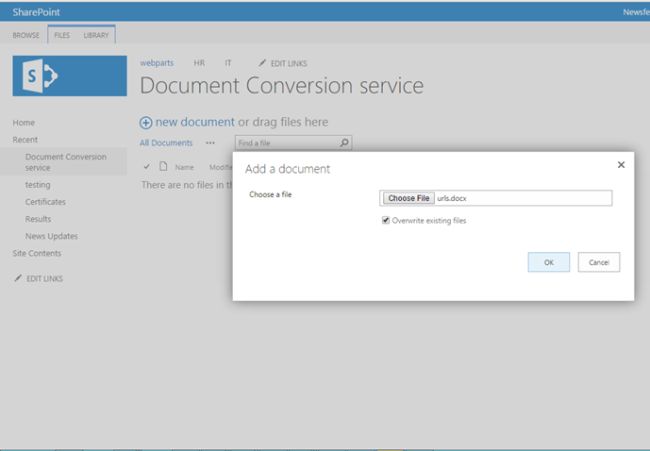Screen dimensions: 650x451
Task: Open Site Contents in the sidebar
Action: [37, 253]
